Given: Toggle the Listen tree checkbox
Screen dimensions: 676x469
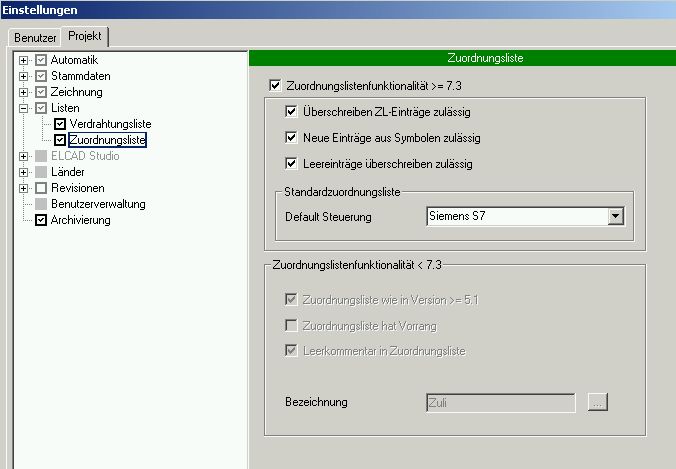Looking at the screenshot, I should coord(41,108).
